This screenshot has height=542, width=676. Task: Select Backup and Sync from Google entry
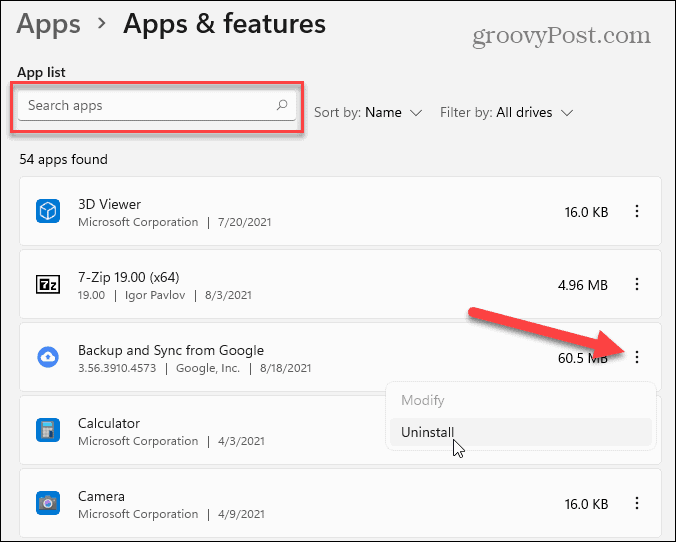pyautogui.click(x=171, y=350)
